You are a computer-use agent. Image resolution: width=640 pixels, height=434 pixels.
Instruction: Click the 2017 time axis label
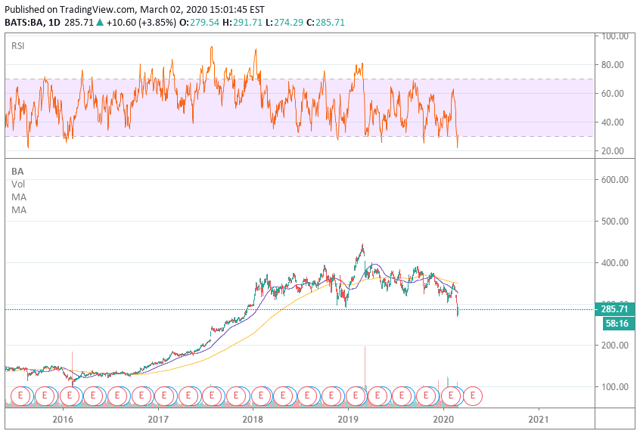(x=158, y=419)
